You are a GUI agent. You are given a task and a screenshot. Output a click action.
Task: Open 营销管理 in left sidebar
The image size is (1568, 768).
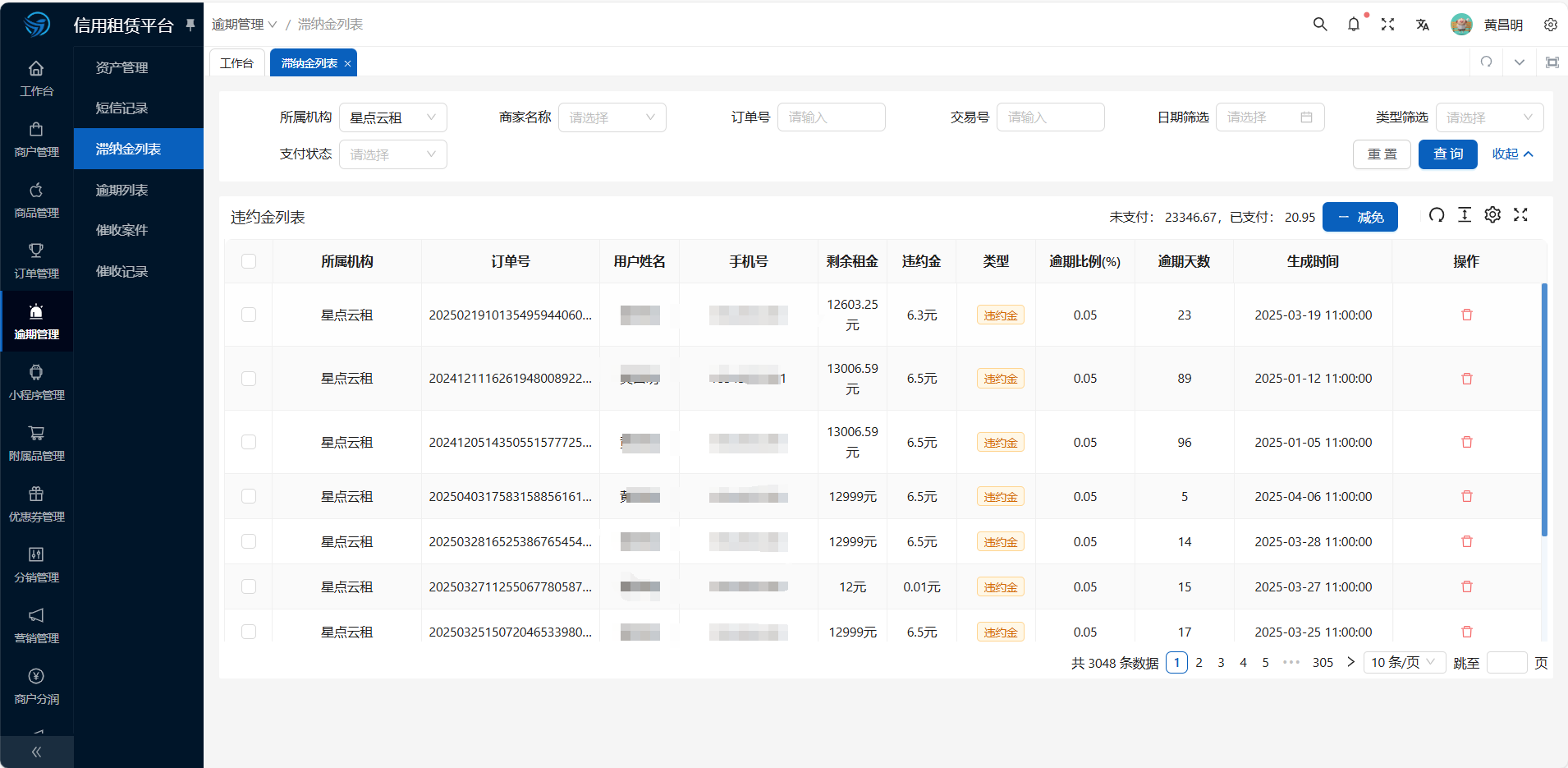point(36,626)
